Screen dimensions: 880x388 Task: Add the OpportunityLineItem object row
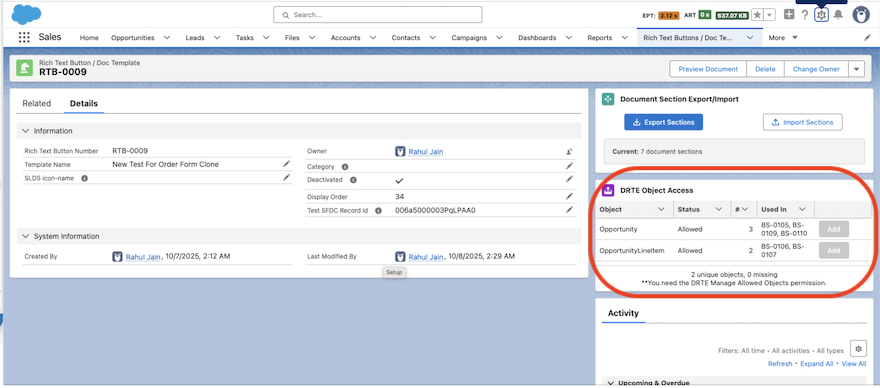833,250
